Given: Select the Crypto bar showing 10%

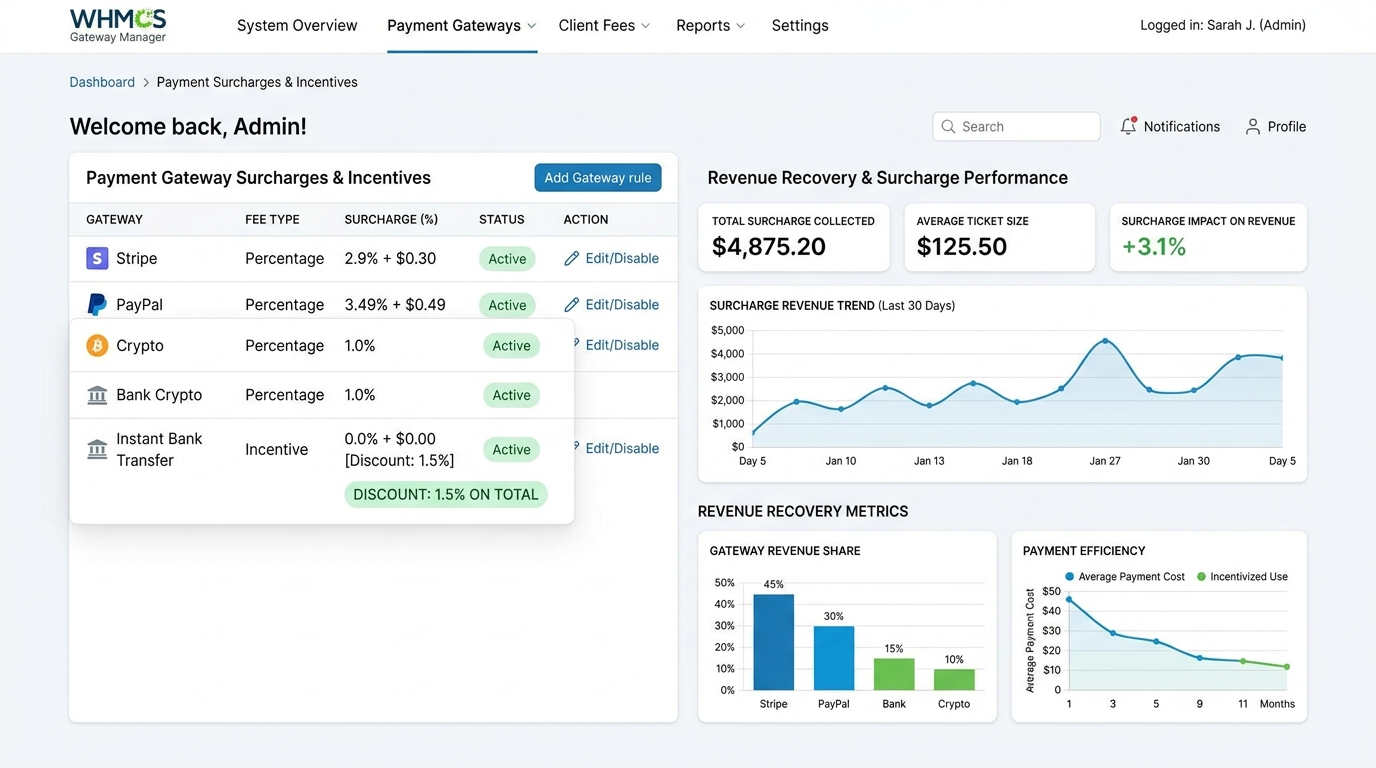Looking at the screenshot, I should point(954,680).
